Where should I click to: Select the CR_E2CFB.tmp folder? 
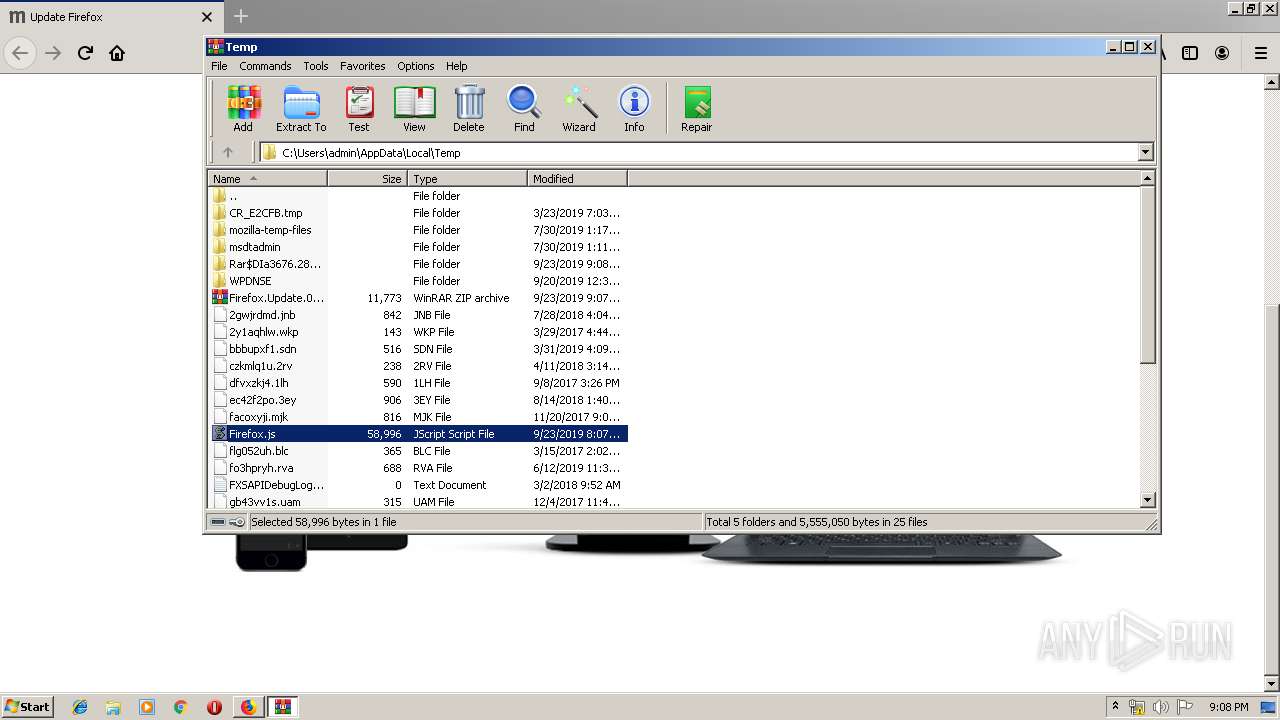tap(418, 213)
